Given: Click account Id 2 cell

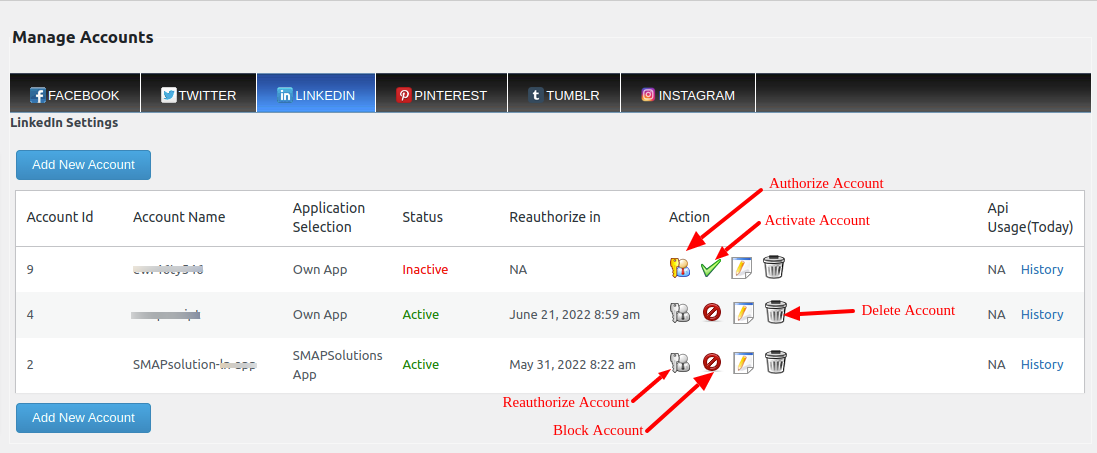Looking at the screenshot, I should [x=30, y=364].
